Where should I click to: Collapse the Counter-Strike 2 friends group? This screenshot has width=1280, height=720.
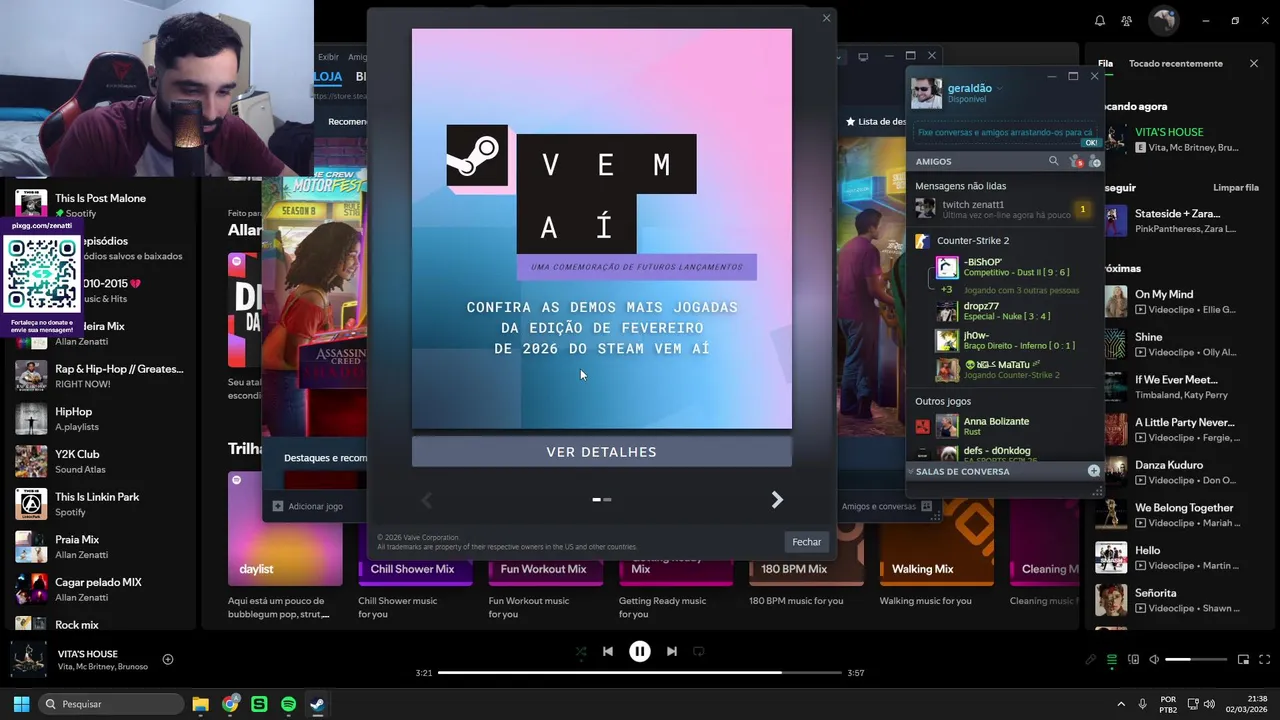point(972,240)
